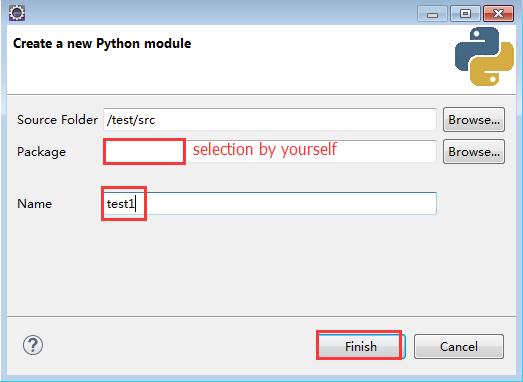Maximize the dialog window
The width and height of the screenshot is (523, 382).
[465, 14]
